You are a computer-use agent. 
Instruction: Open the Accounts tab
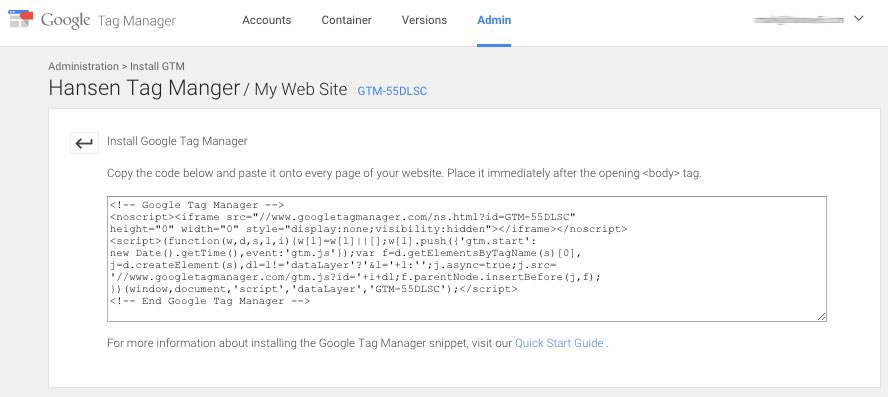pyautogui.click(x=267, y=20)
